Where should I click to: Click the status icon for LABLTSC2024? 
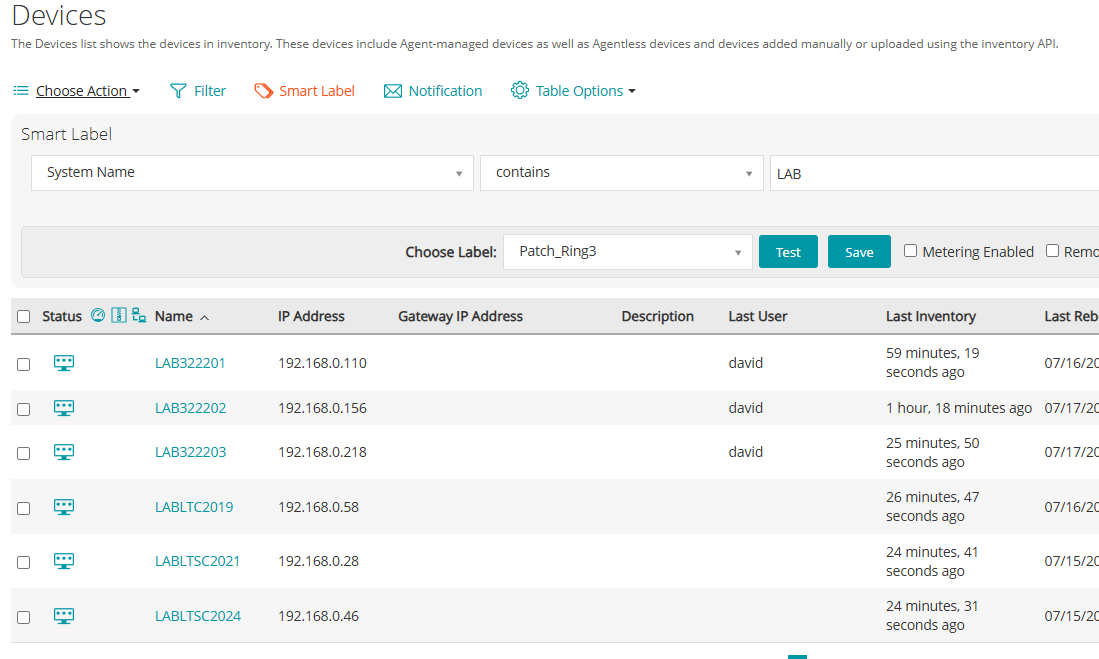pyautogui.click(x=64, y=616)
